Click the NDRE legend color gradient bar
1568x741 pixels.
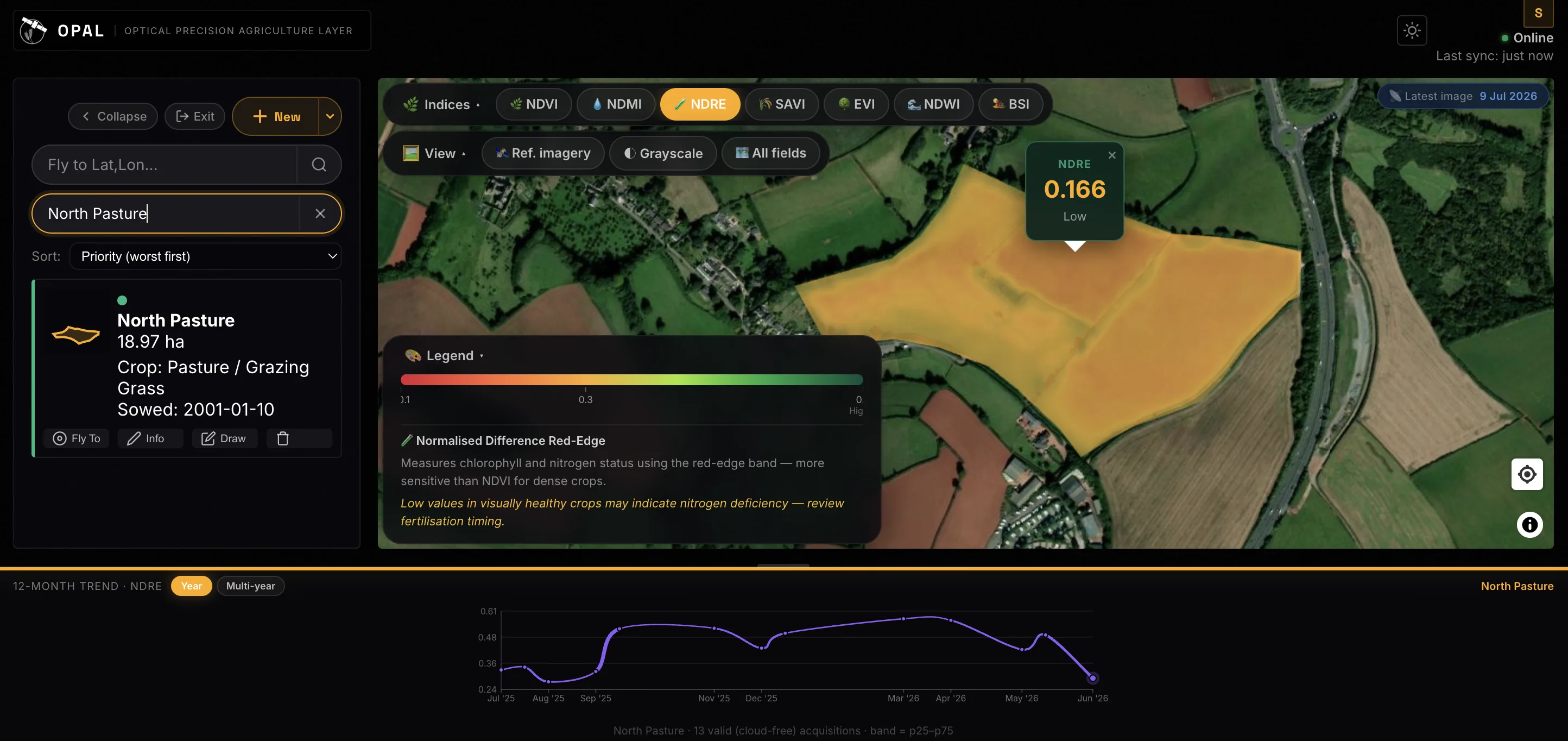[x=631, y=380]
